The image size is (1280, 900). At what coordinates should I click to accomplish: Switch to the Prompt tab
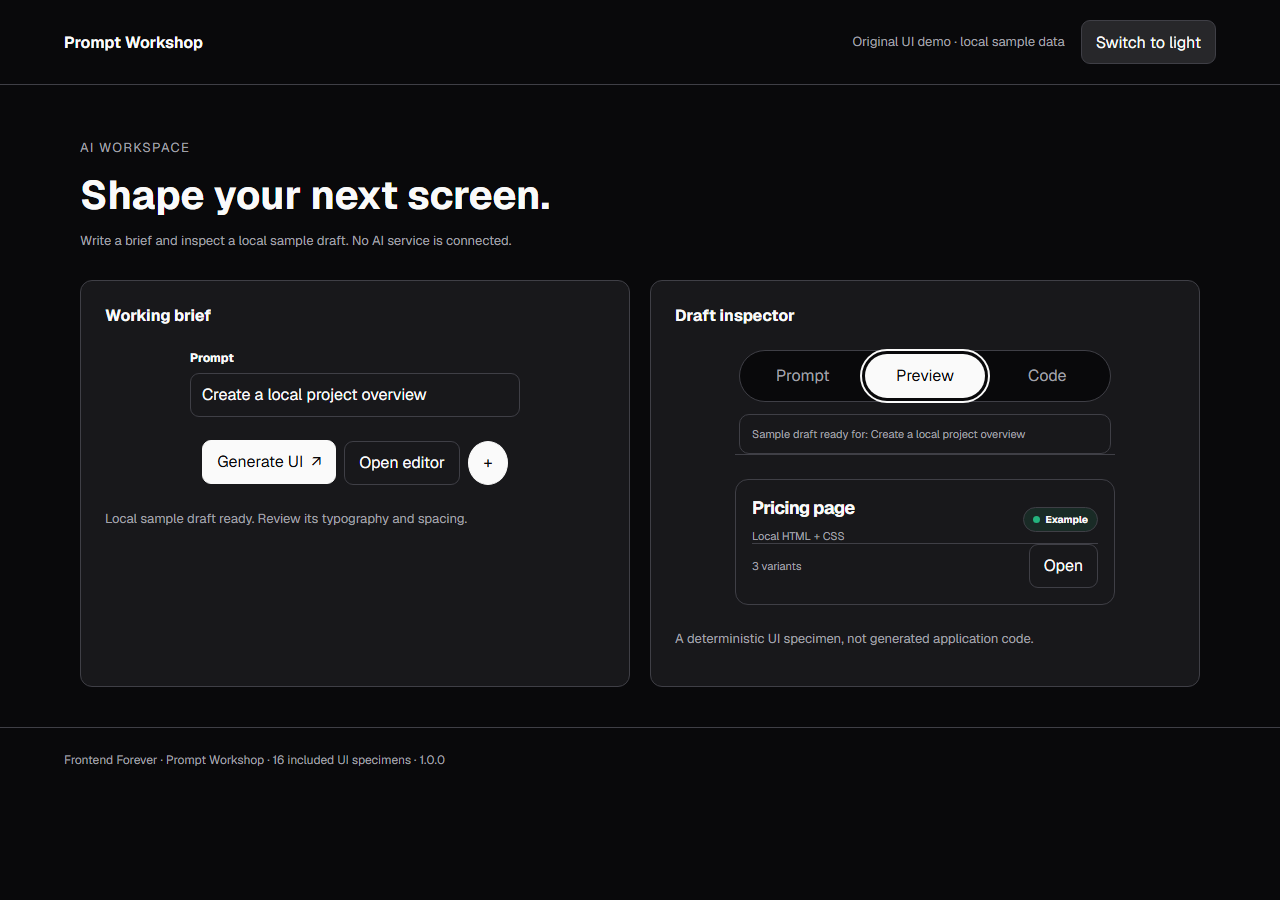tap(803, 376)
